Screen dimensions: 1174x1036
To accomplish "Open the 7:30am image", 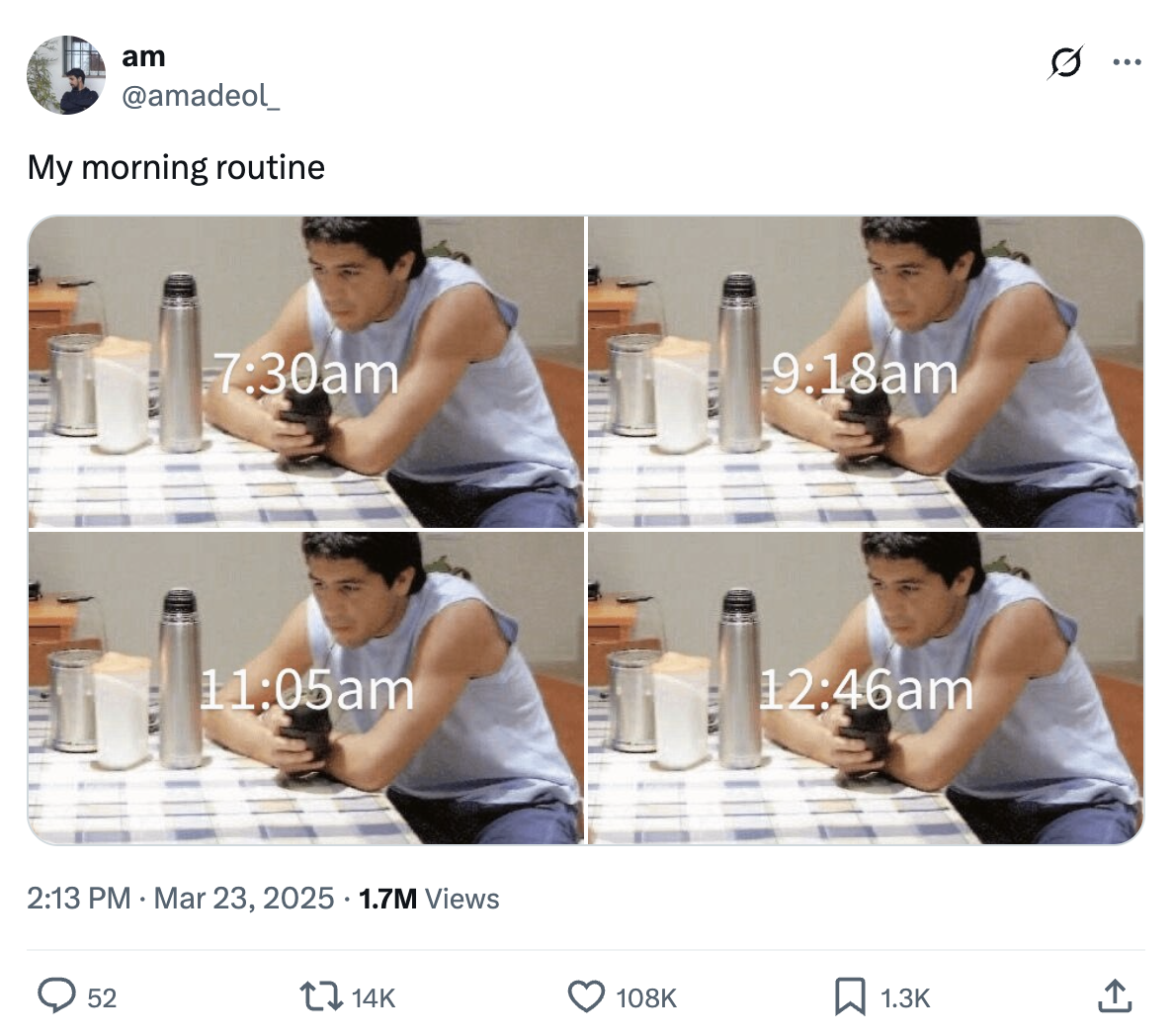I will click(306, 372).
